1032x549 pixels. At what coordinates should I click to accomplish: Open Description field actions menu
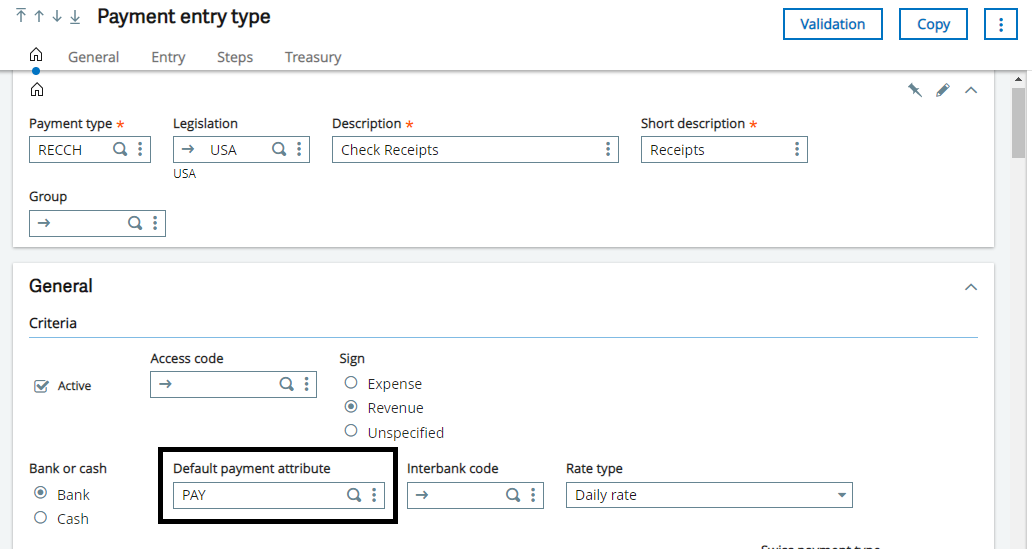[608, 149]
